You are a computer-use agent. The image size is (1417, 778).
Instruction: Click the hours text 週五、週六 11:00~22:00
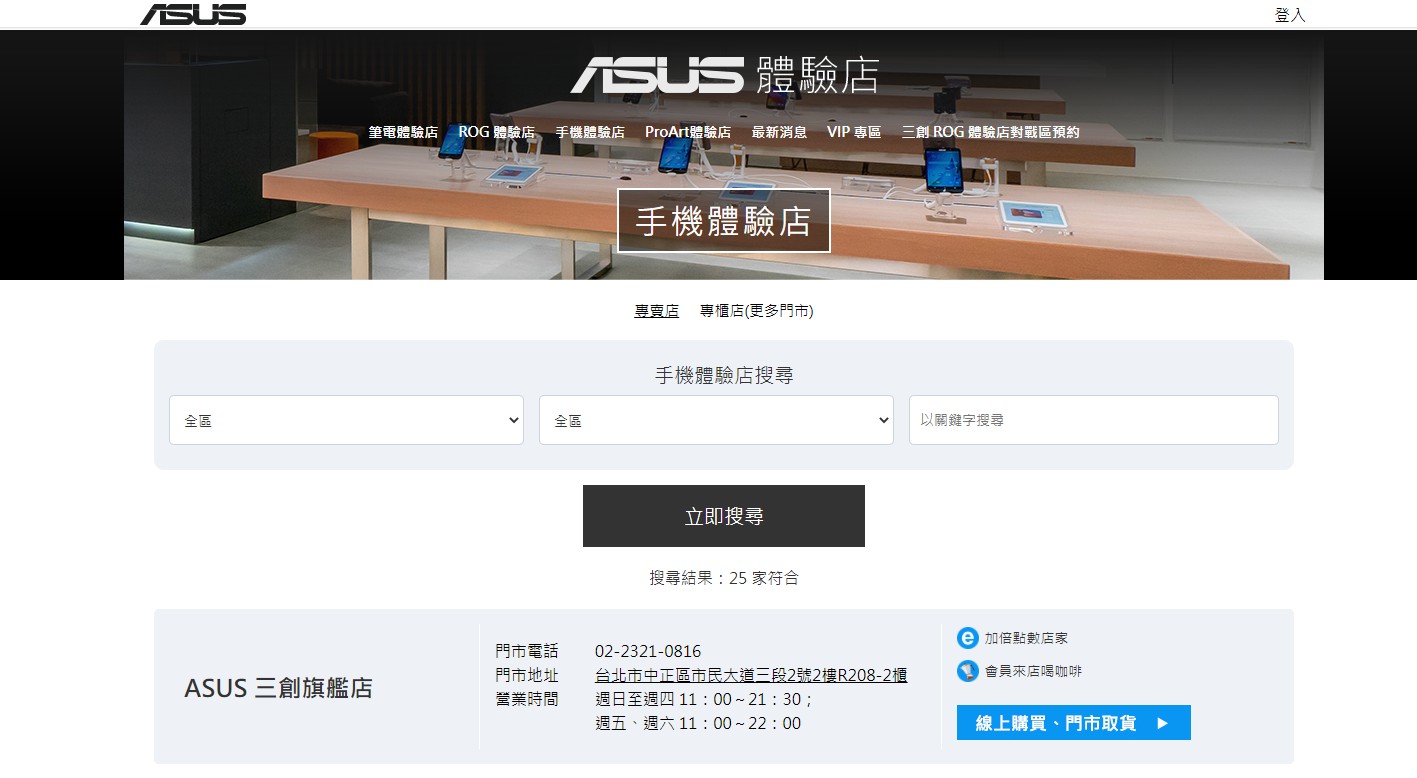tap(698, 723)
